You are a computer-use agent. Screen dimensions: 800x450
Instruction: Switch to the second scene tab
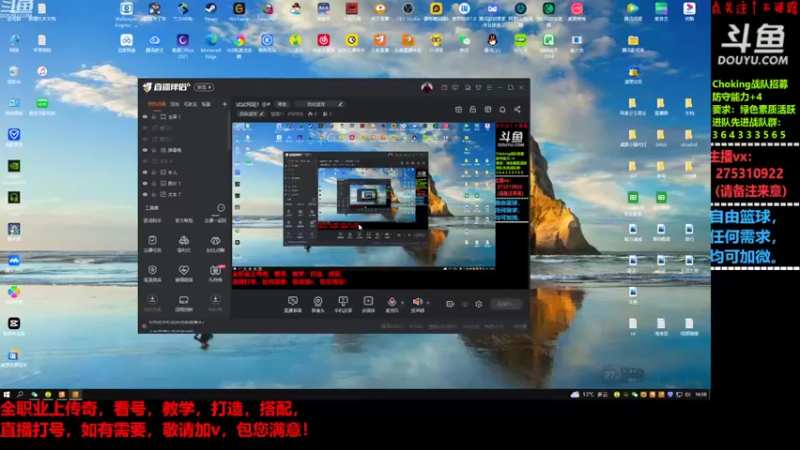pos(174,104)
